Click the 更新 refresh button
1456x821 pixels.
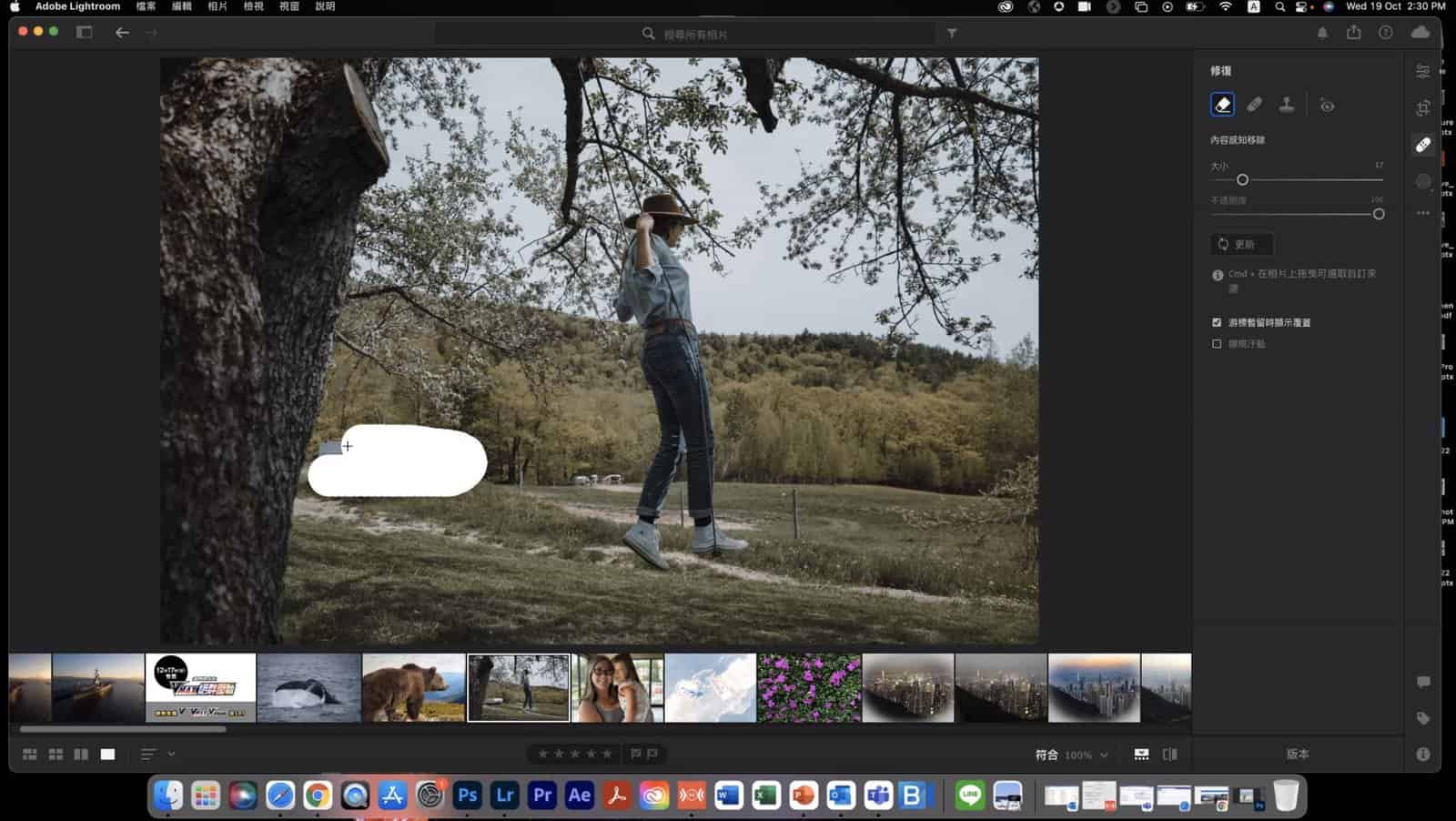point(1241,244)
